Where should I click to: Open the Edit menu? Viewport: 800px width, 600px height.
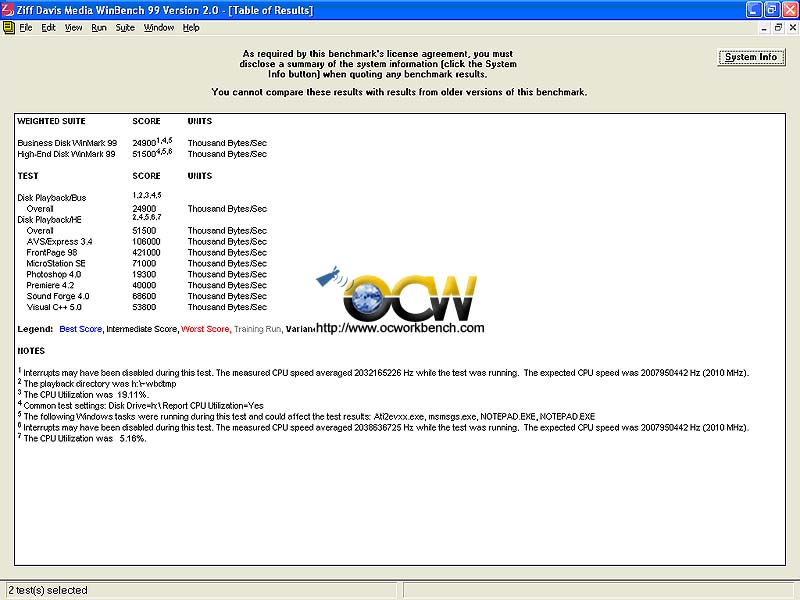48,28
